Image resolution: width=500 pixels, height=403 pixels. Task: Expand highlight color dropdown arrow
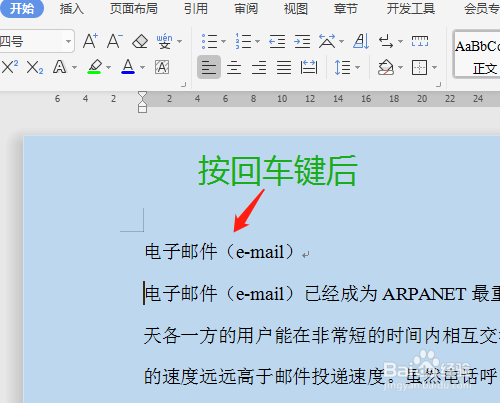[108, 68]
